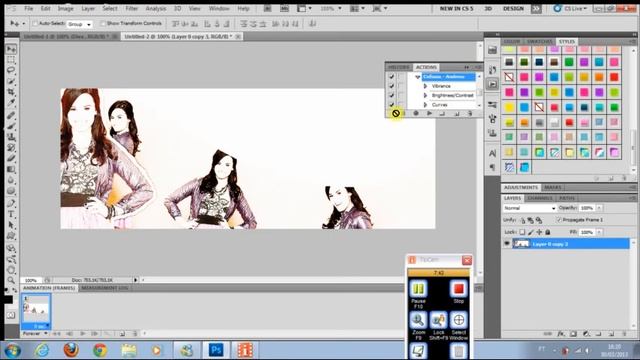
Task: Select the Move tool in the toolbox
Action: click(11, 49)
